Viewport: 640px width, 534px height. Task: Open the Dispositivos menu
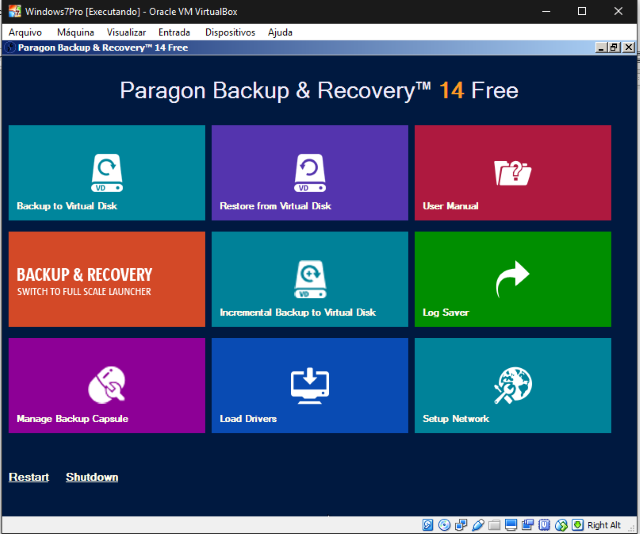230,32
